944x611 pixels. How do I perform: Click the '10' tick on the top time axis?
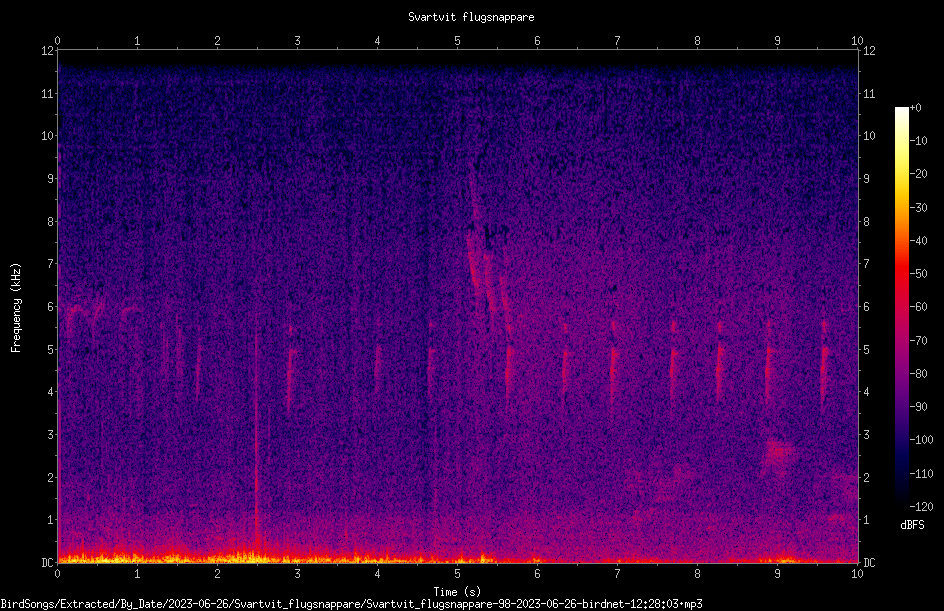(x=857, y=40)
